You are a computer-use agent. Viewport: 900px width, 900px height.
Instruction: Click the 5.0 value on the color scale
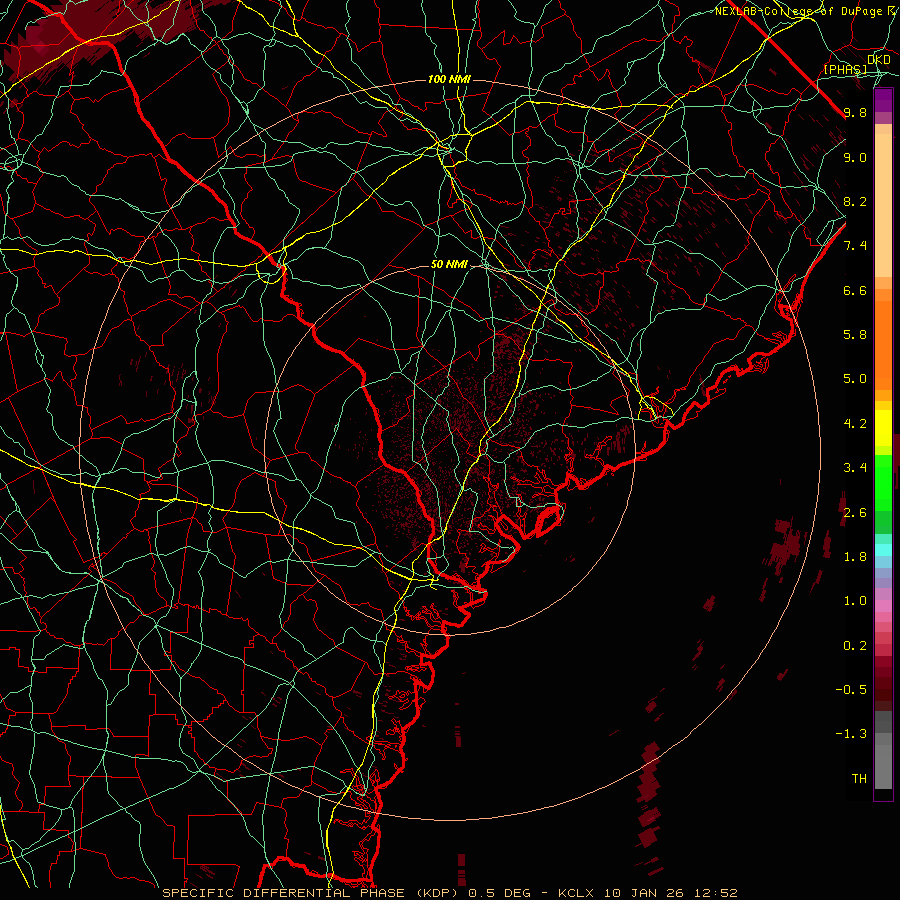pyautogui.click(x=855, y=379)
